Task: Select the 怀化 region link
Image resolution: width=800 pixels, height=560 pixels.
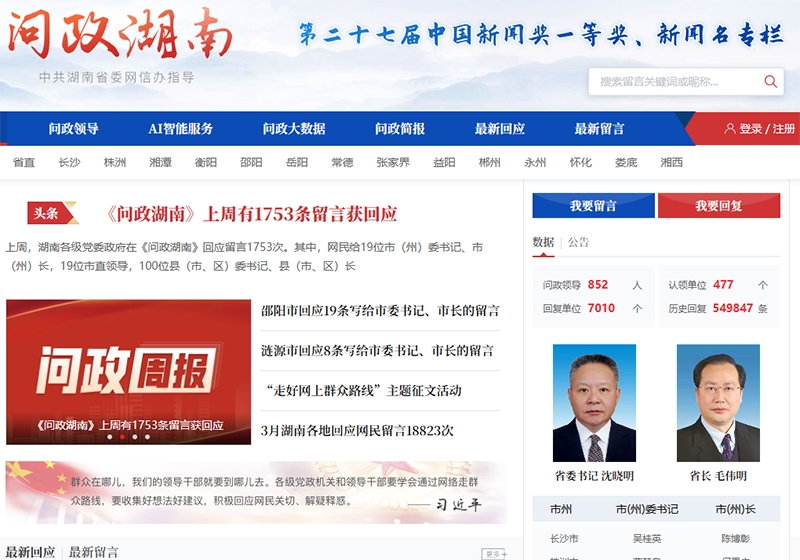Action: 581,162
